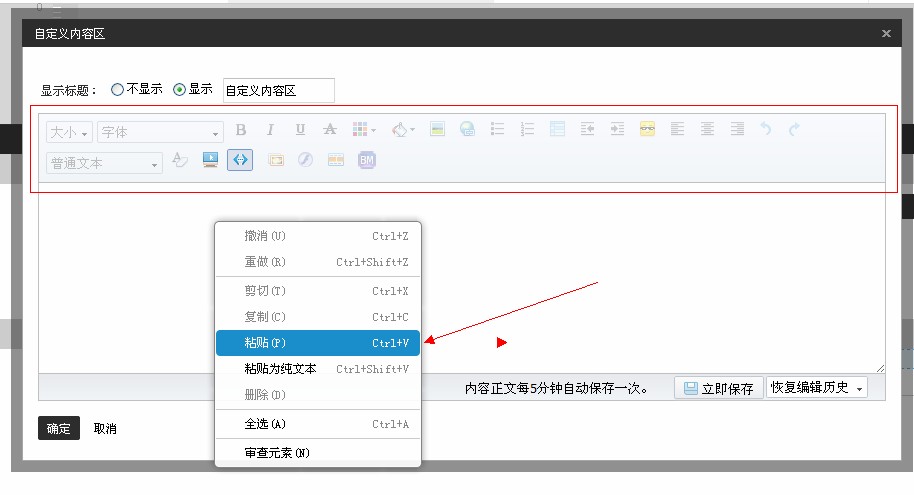The image size is (914, 495).
Task: Click the clear formatting eraser icon
Action: click(180, 160)
